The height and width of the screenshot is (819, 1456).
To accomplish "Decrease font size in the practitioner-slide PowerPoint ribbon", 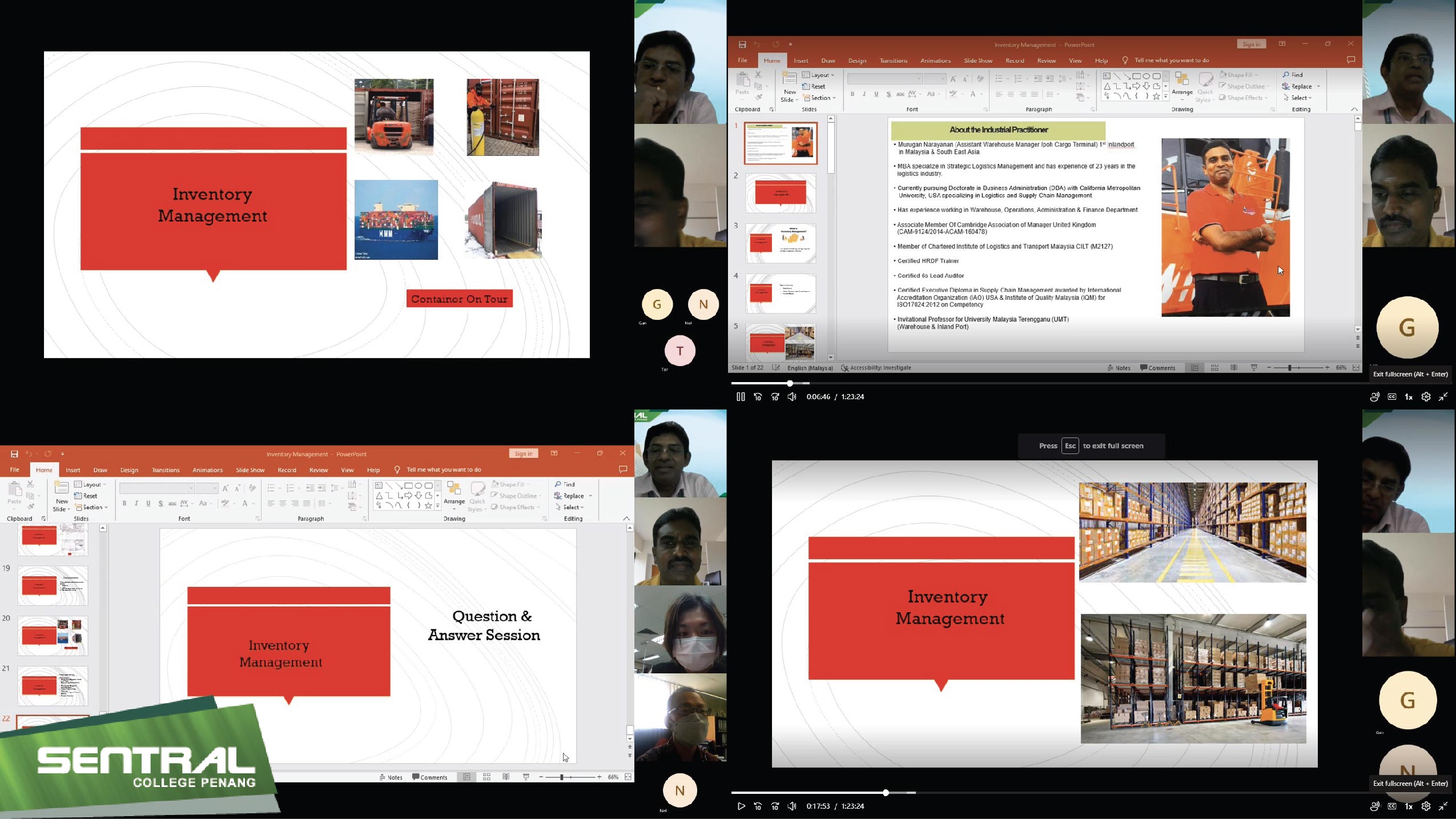I will 966,79.
